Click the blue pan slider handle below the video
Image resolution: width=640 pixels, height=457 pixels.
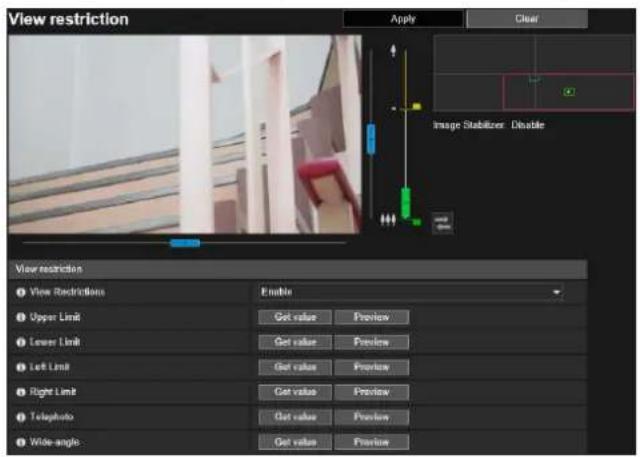(185, 244)
